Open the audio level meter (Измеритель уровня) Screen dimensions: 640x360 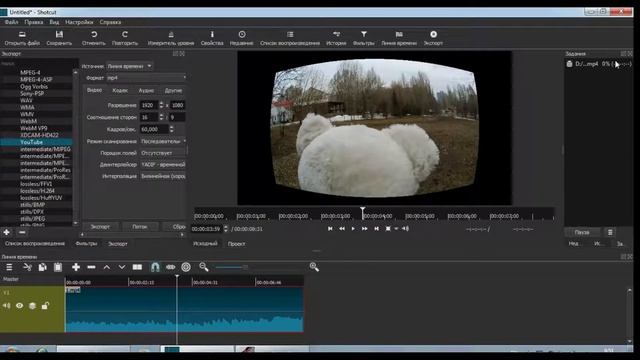[x=171, y=38]
